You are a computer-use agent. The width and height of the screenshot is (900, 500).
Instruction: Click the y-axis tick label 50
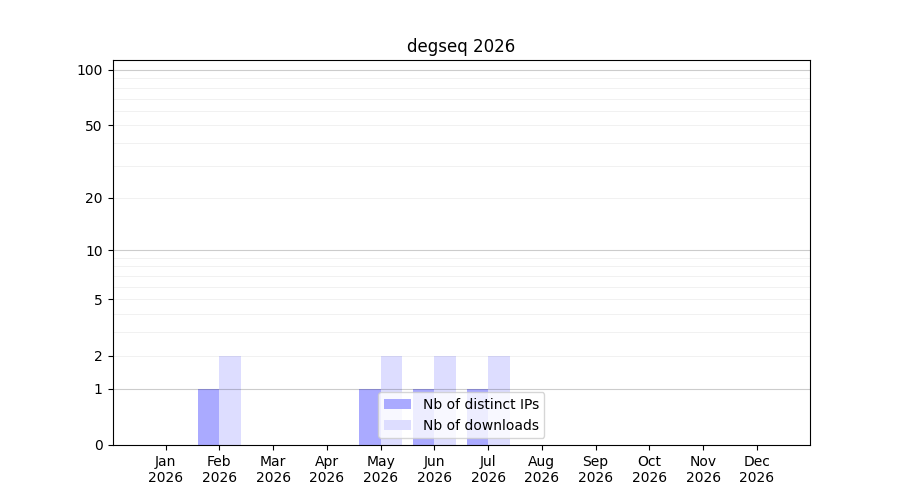point(94,126)
